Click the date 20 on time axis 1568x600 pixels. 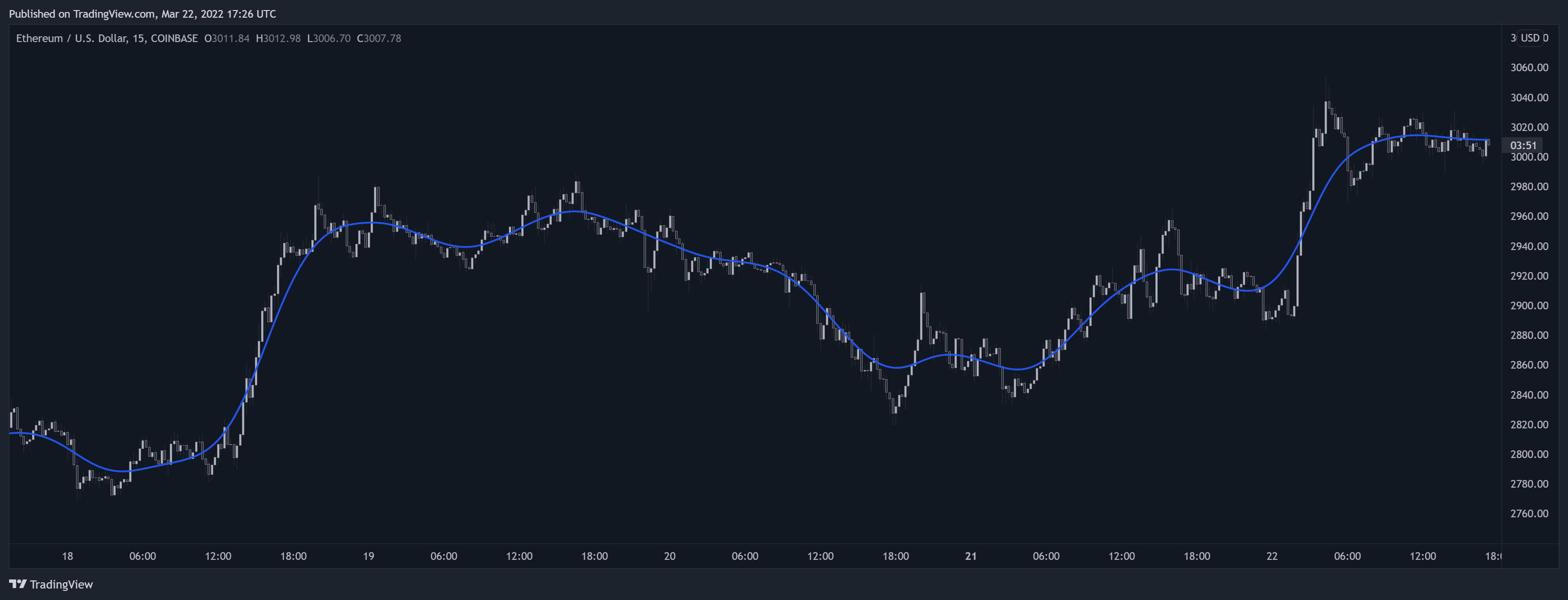tap(669, 556)
